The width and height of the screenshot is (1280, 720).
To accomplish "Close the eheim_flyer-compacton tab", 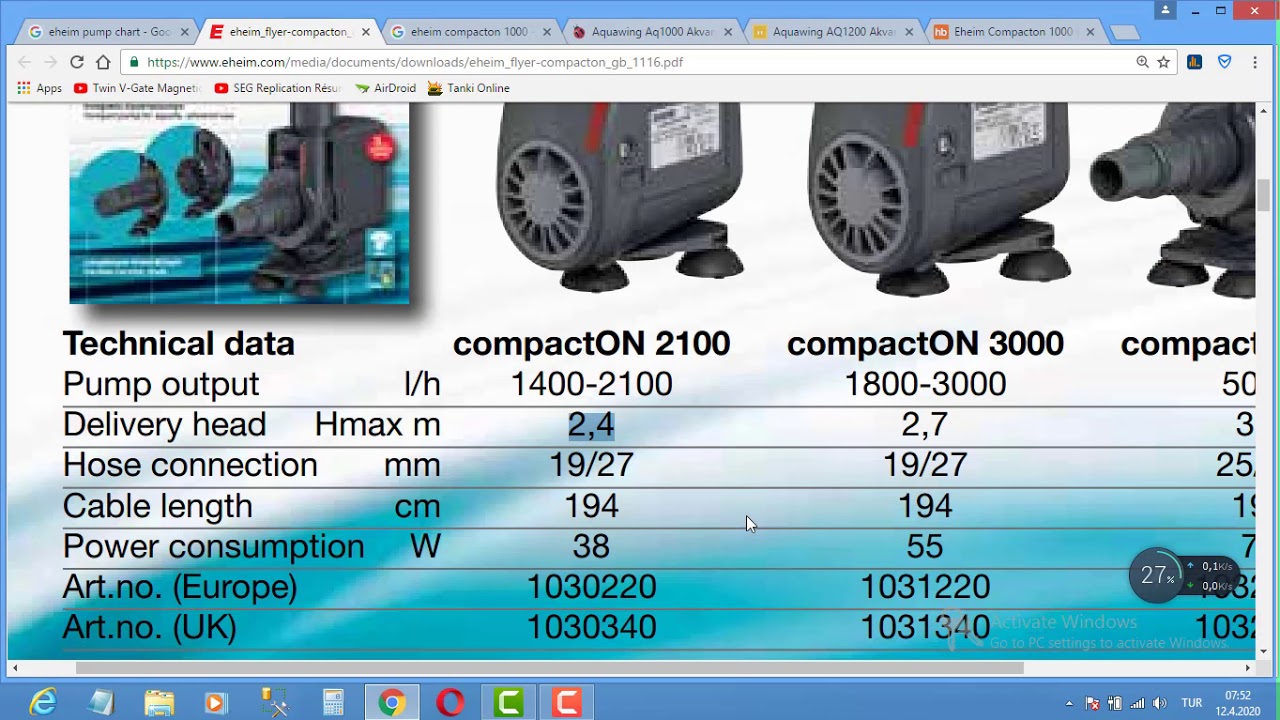I will 365,32.
